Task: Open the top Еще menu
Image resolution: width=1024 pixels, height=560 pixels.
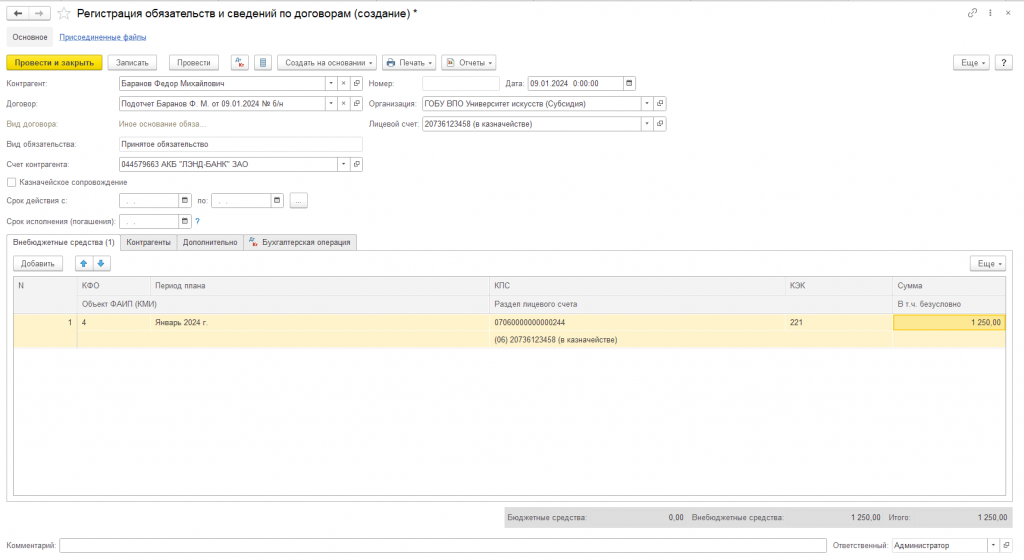Action: (972, 63)
